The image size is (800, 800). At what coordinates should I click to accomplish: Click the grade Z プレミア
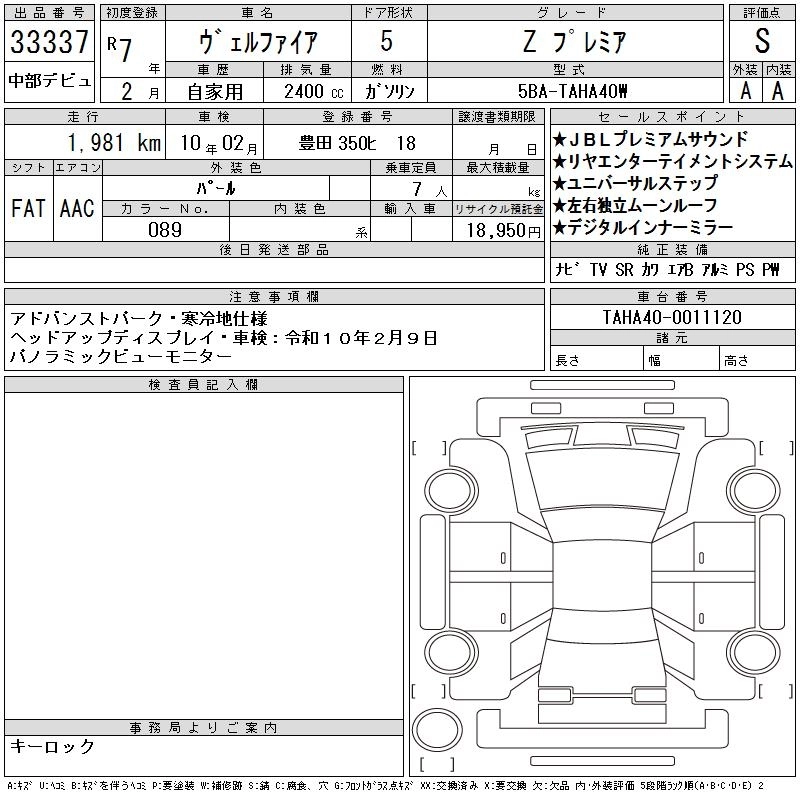pos(574,41)
